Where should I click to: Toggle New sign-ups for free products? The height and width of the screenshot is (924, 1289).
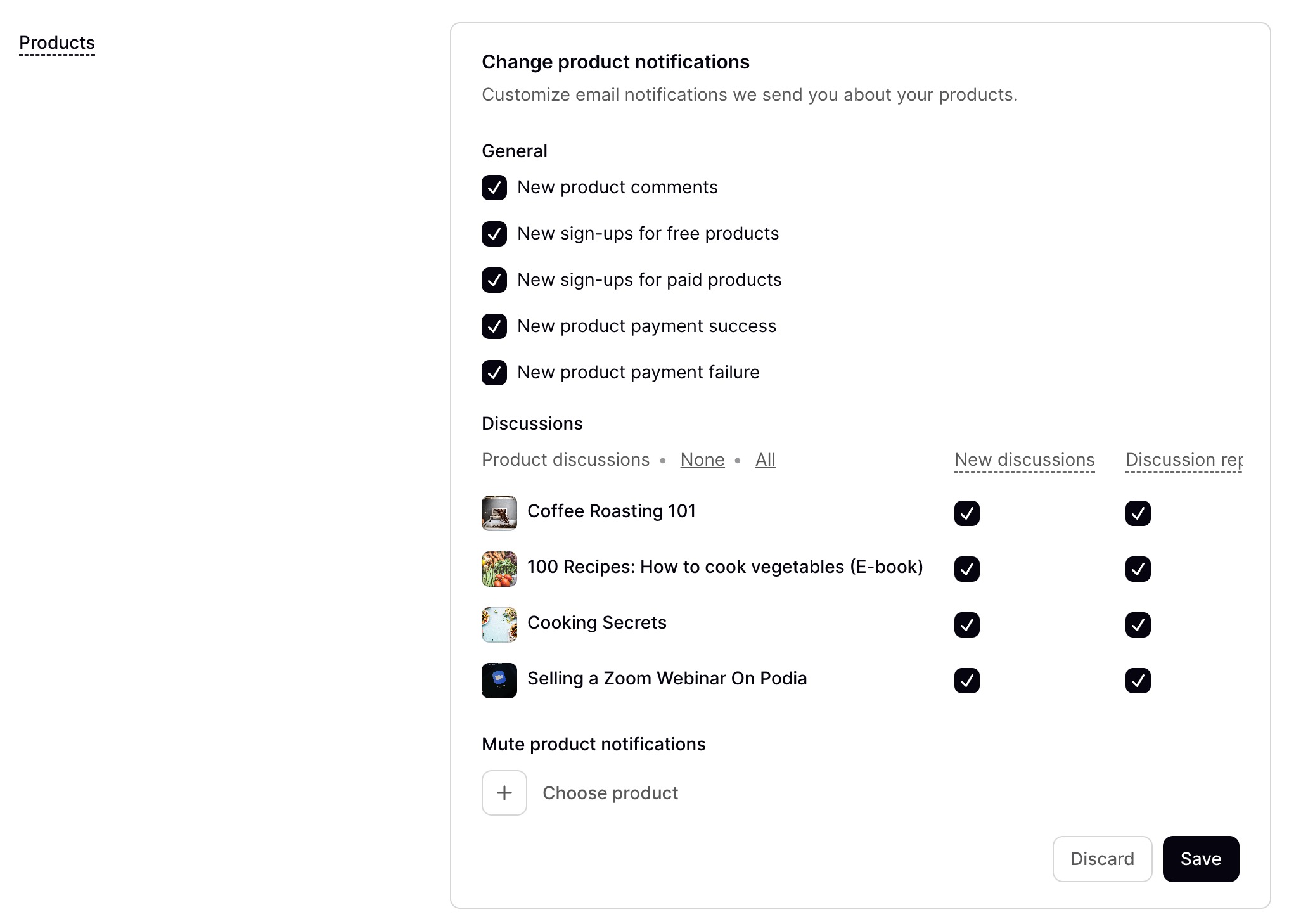[x=494, y=234]
